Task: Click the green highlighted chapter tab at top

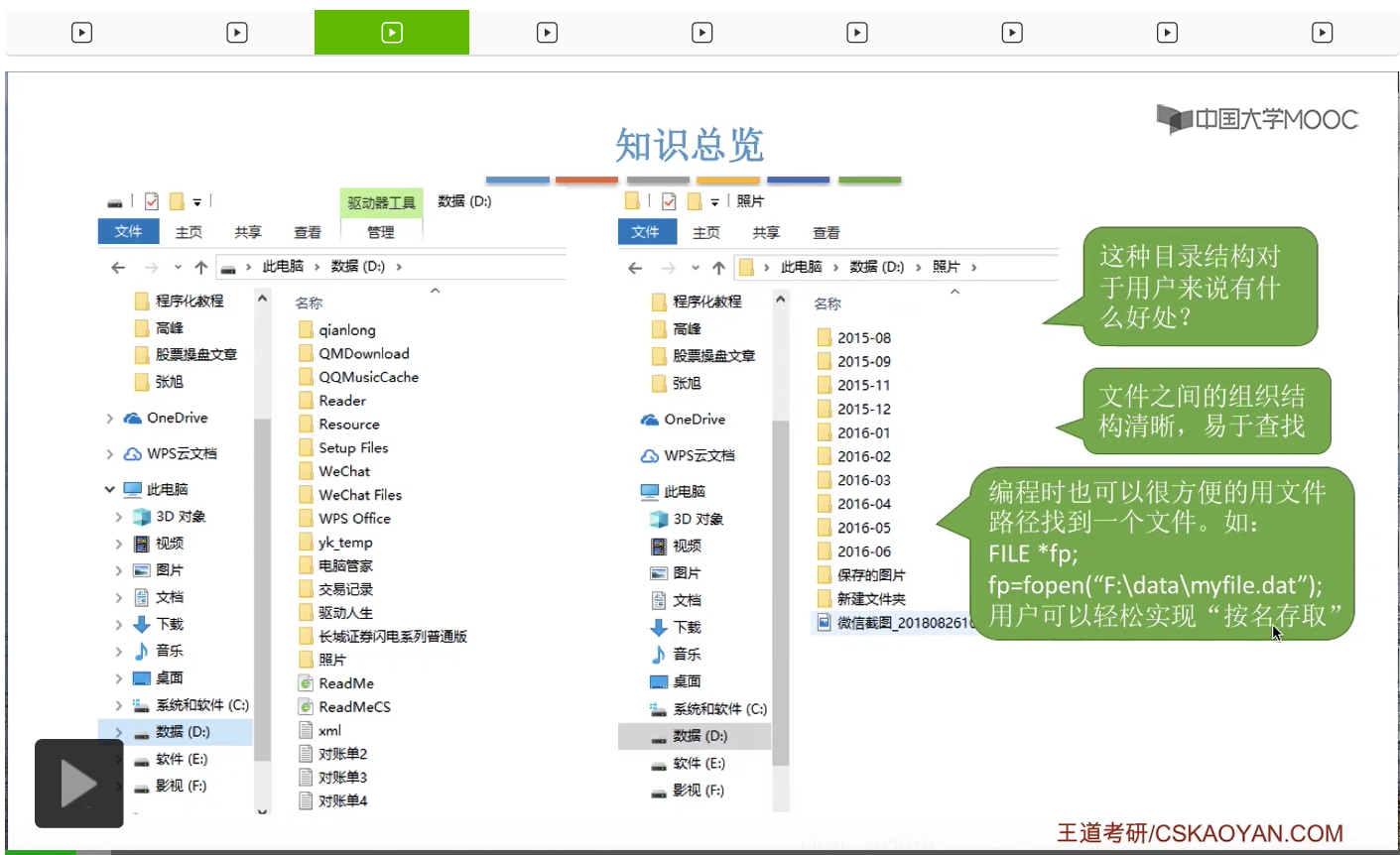Action: (x=392, y=33)
